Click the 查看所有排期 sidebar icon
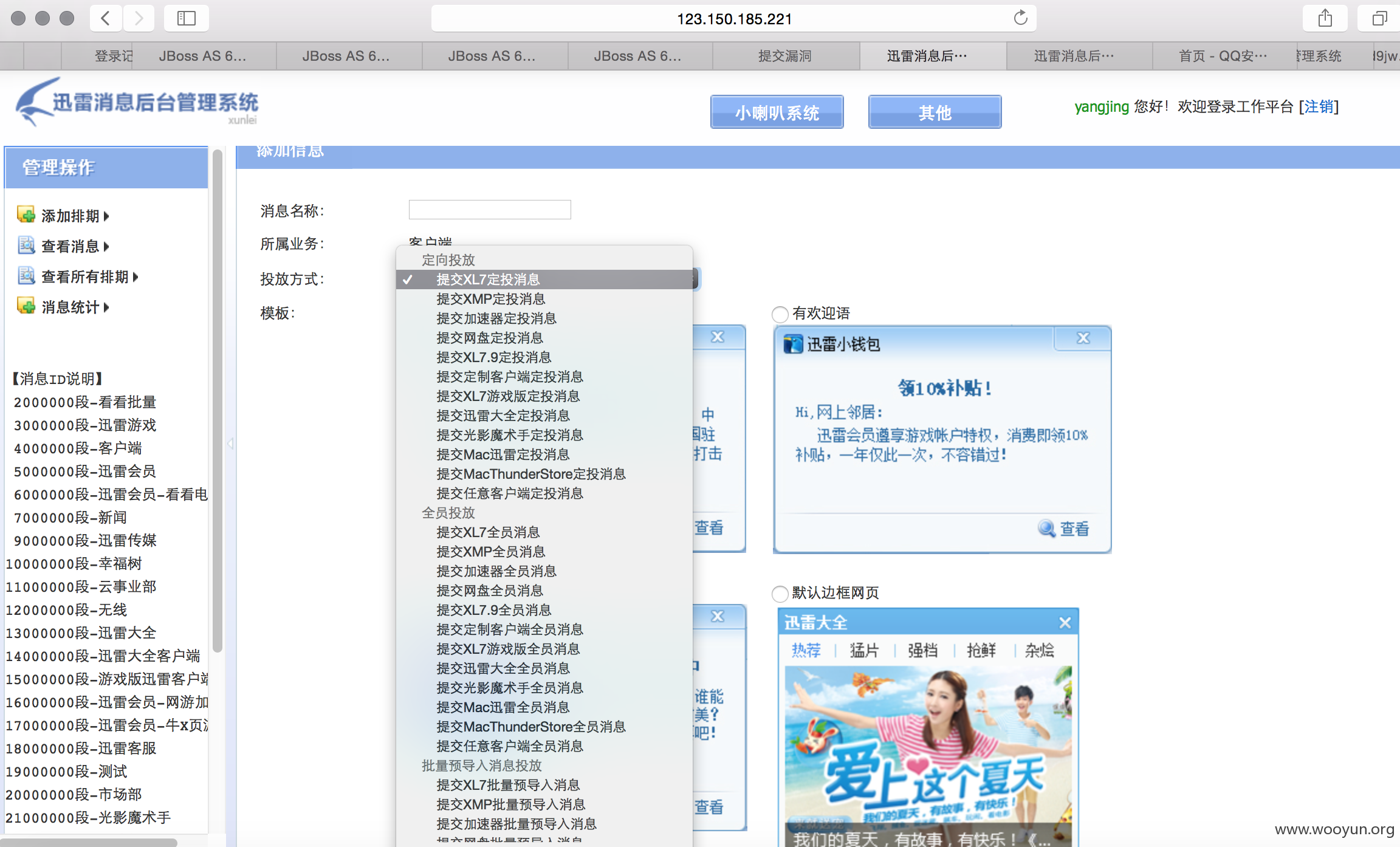 tap(26, 275)
